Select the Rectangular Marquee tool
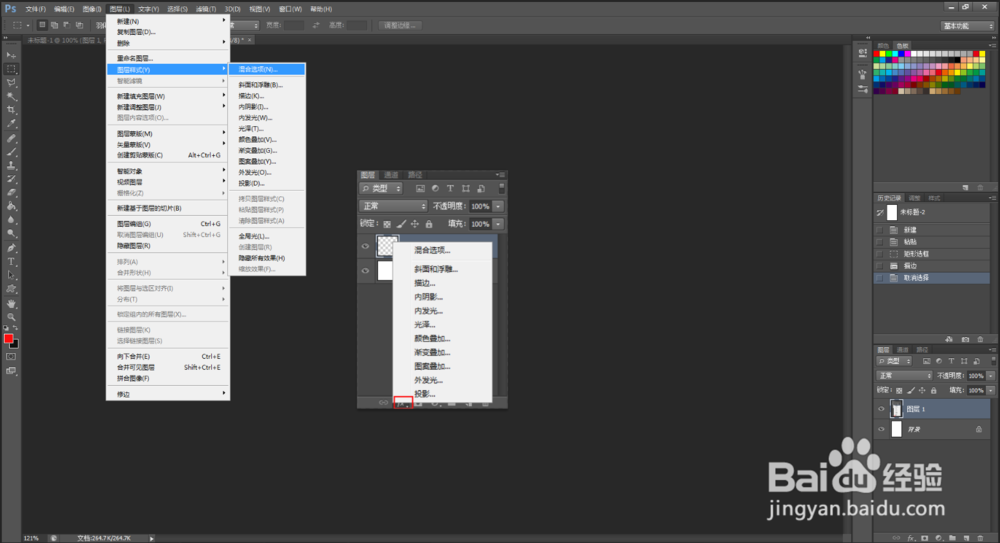The width and height of the screenshot is (1000, 543). point(11,69)
